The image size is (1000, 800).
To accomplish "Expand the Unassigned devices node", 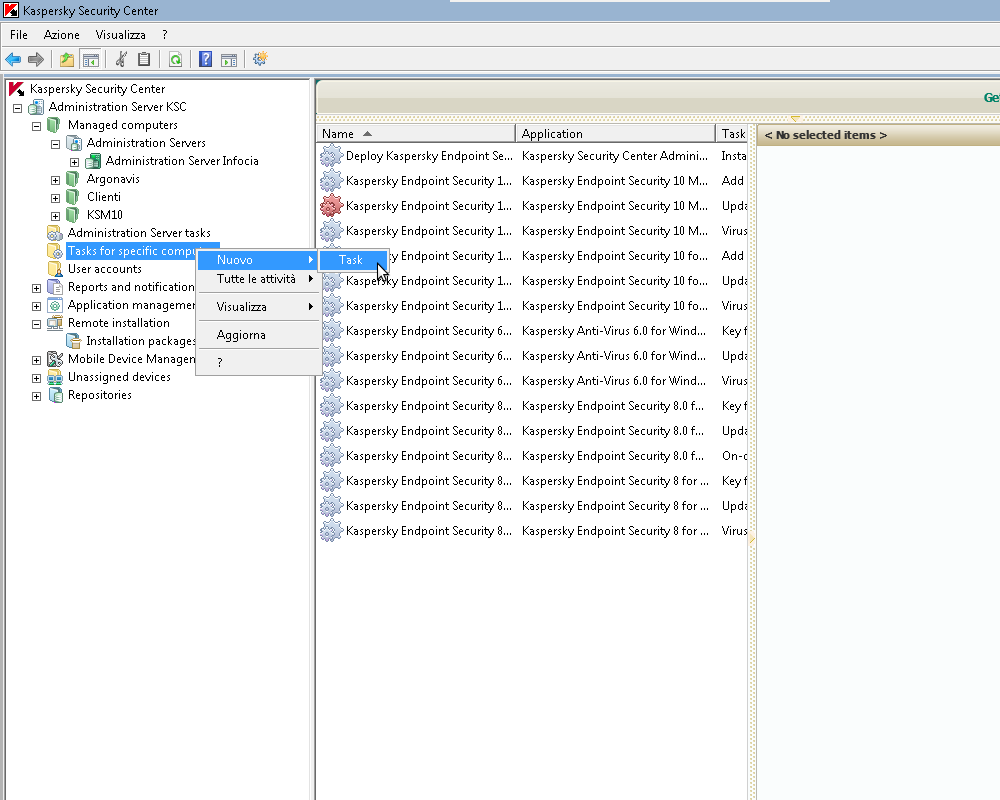I will (36, 378).
